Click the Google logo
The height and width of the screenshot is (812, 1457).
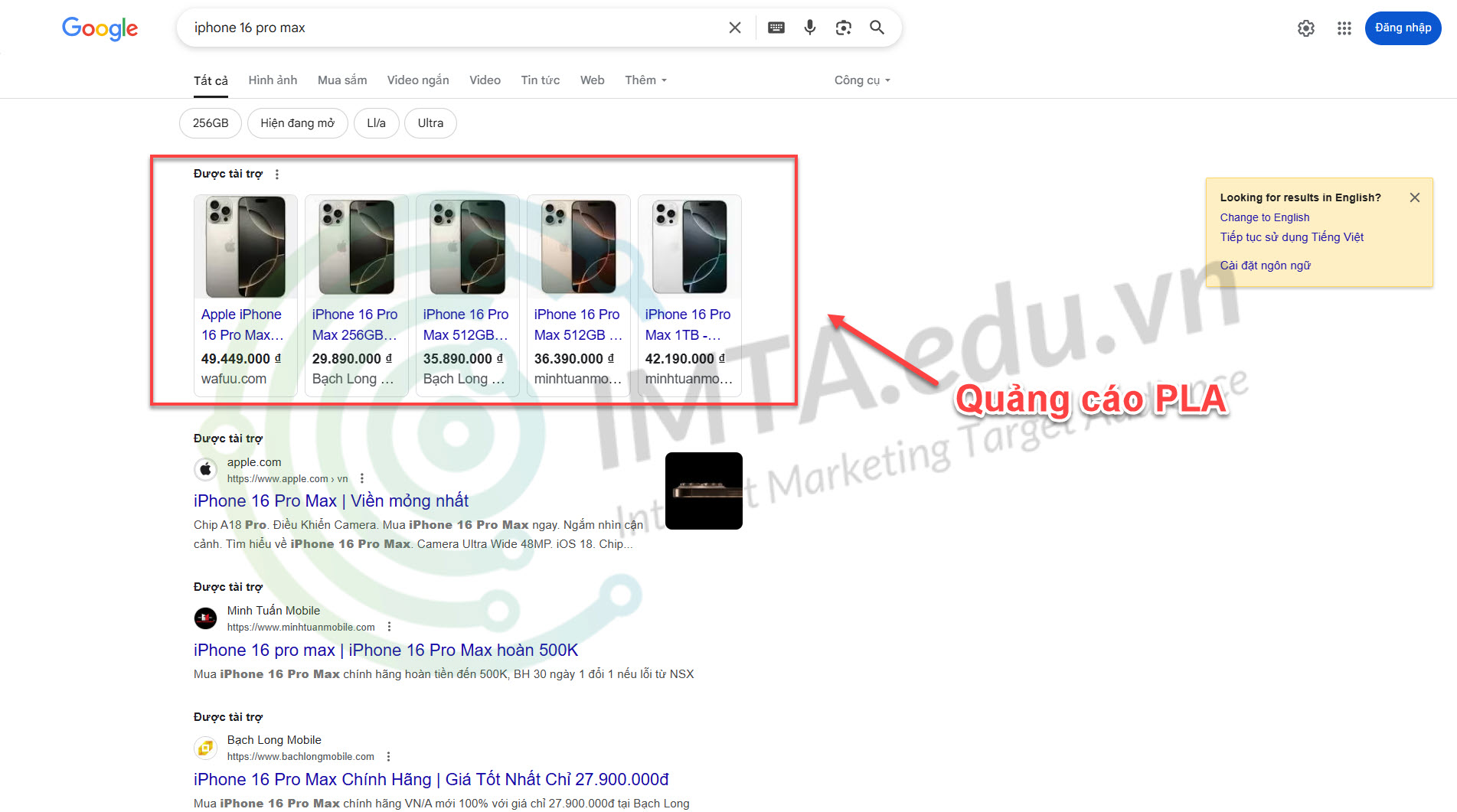100,28
